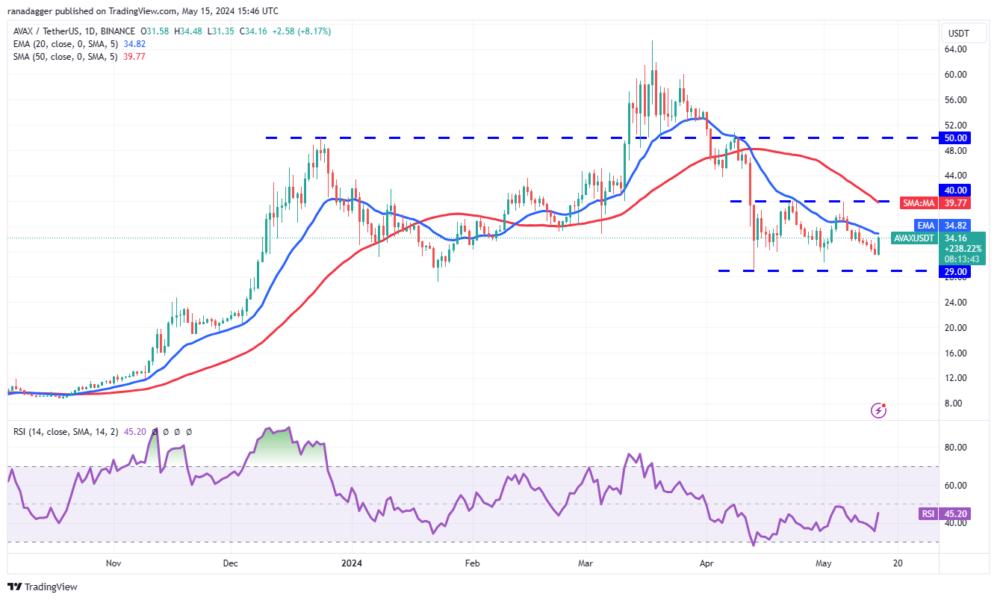Click the low price L31.35
This screenshot has width=997, height=600.
tap(221, 31)
